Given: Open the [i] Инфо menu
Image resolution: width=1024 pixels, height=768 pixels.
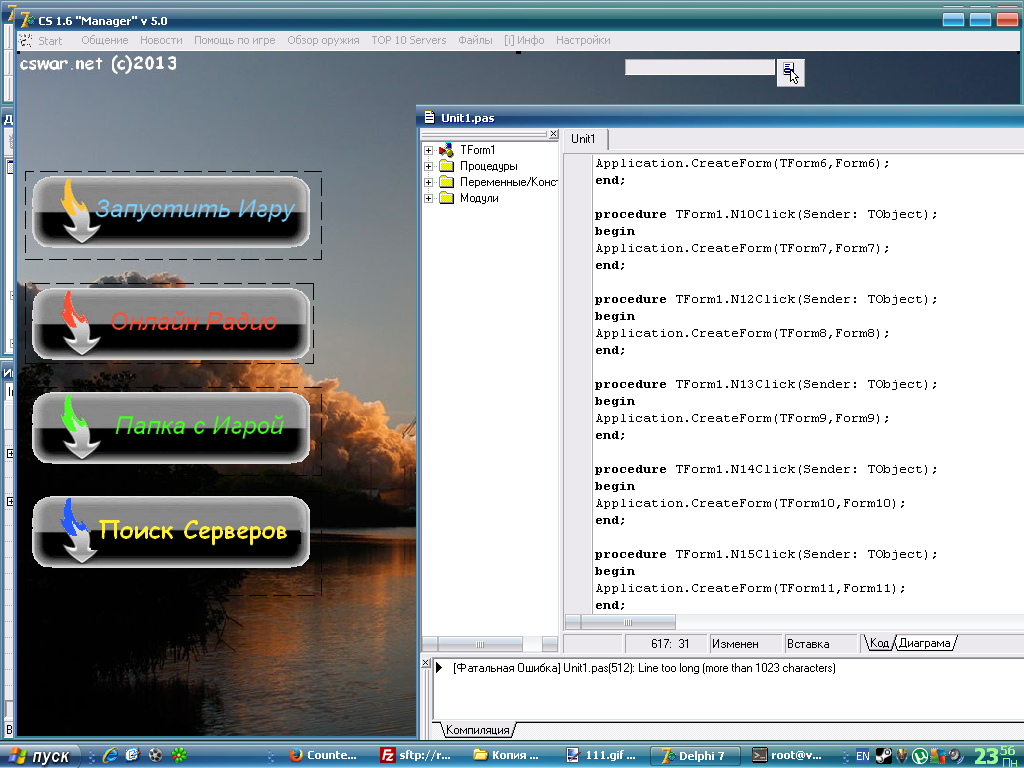Looking at the screenshot, I should click(524, 40).
